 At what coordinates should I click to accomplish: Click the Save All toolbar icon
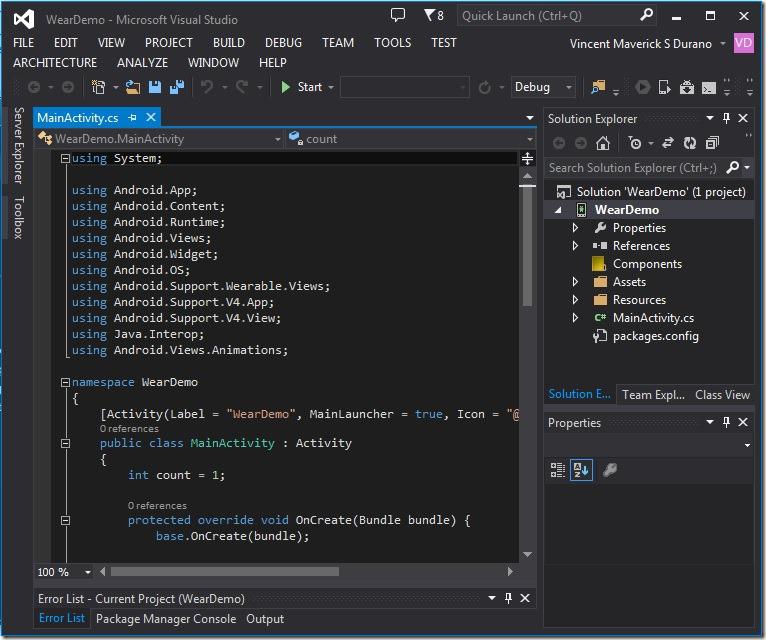(177, 87)
